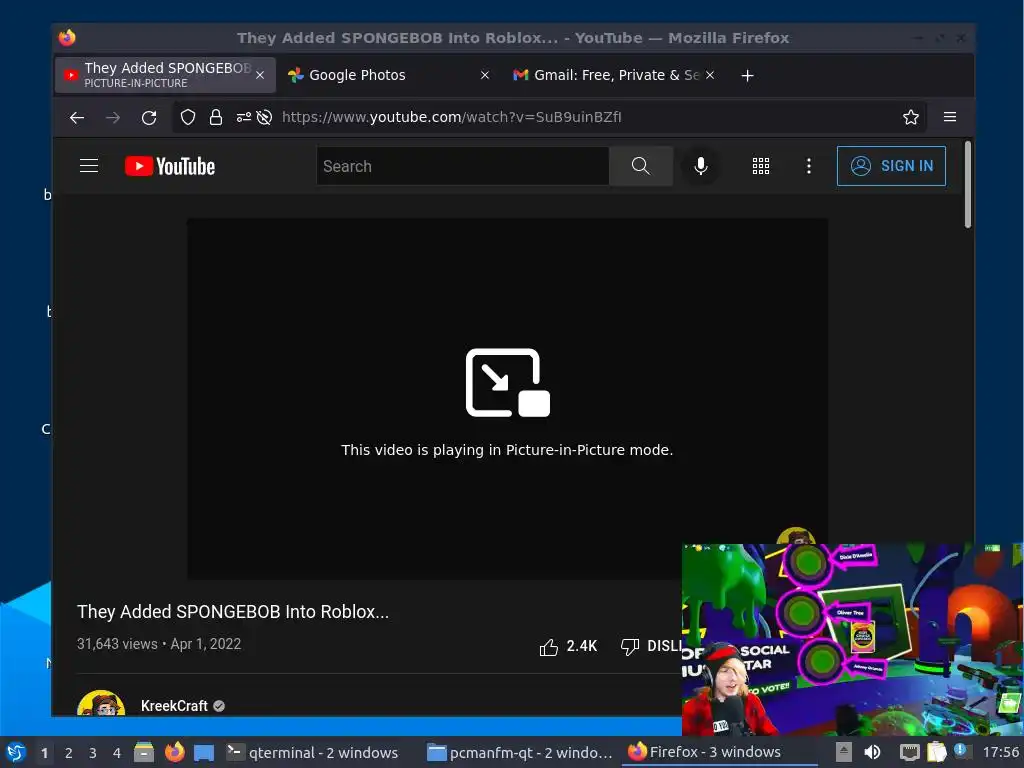This screenshot has height=768, width=1024.
Task: Switch to virtual desktop 3
Action: pos(92,753)
